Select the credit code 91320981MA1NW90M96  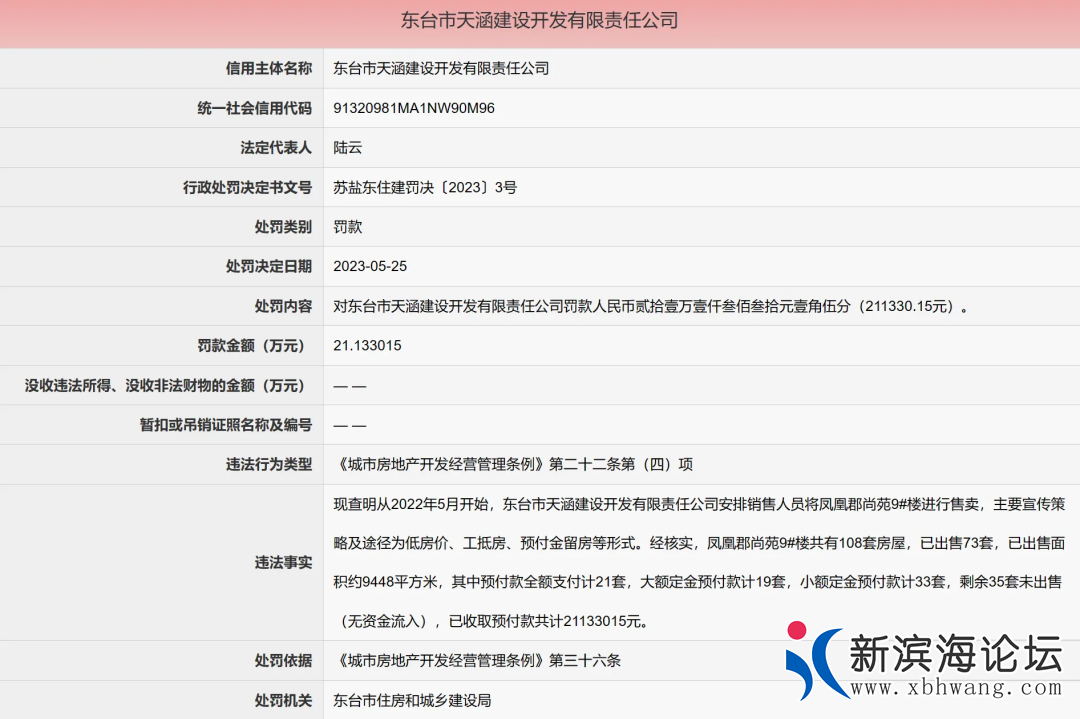tap(414, 108)
